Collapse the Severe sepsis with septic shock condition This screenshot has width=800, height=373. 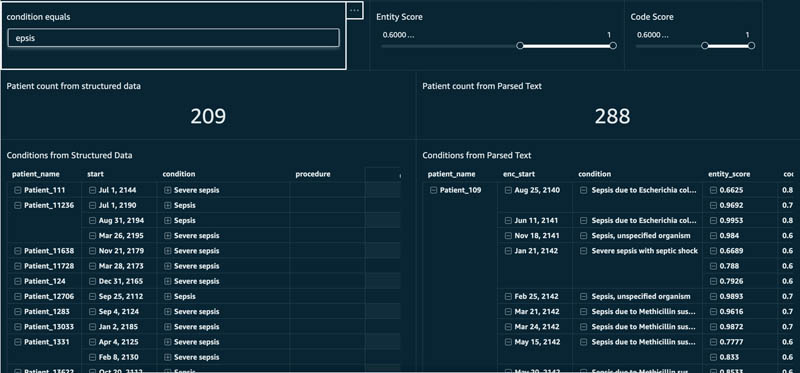[584, 251]
